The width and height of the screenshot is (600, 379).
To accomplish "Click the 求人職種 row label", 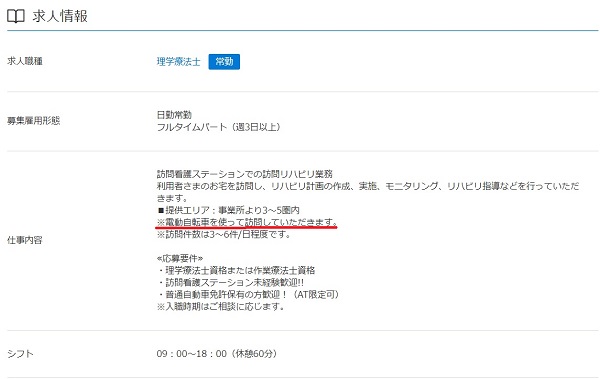I will click(25, 61).
